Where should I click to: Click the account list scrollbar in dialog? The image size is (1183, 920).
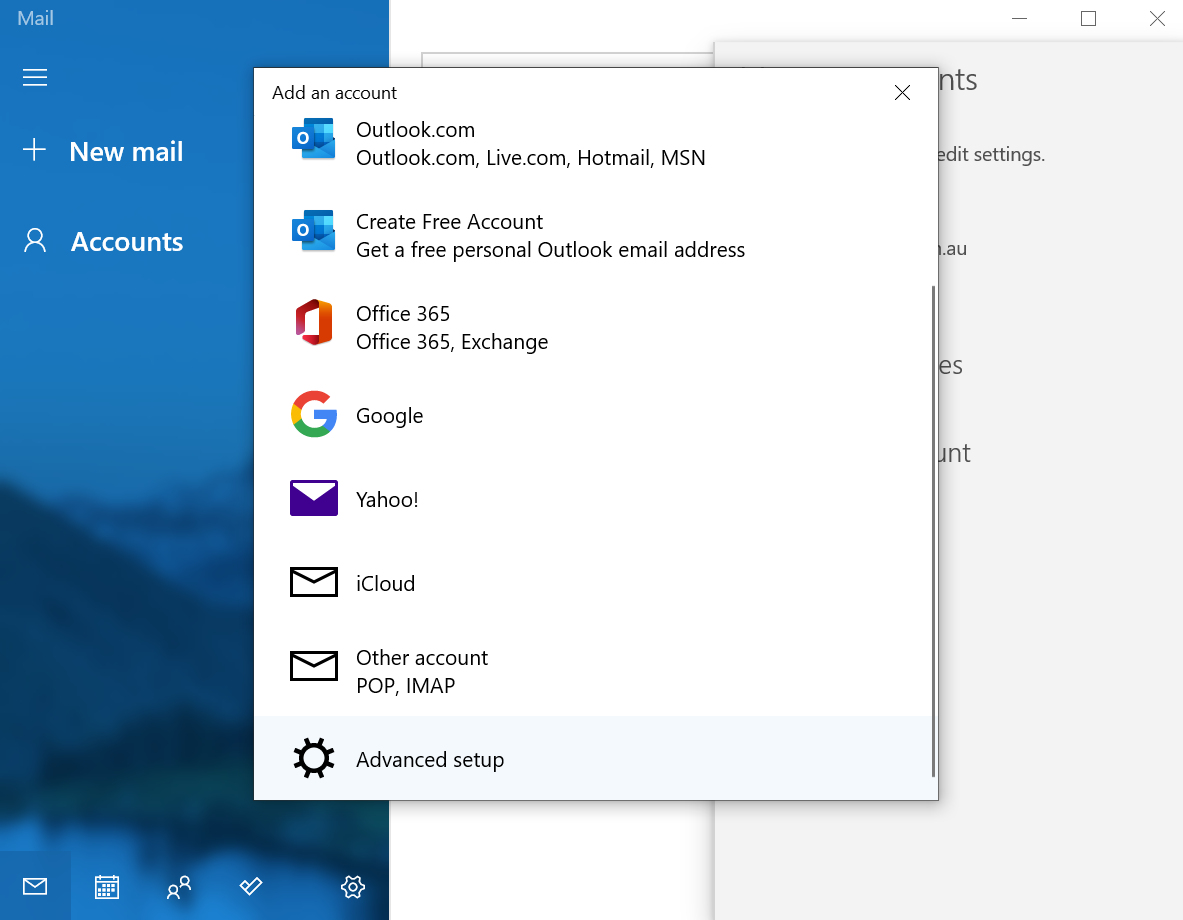[x=933, y=531]
